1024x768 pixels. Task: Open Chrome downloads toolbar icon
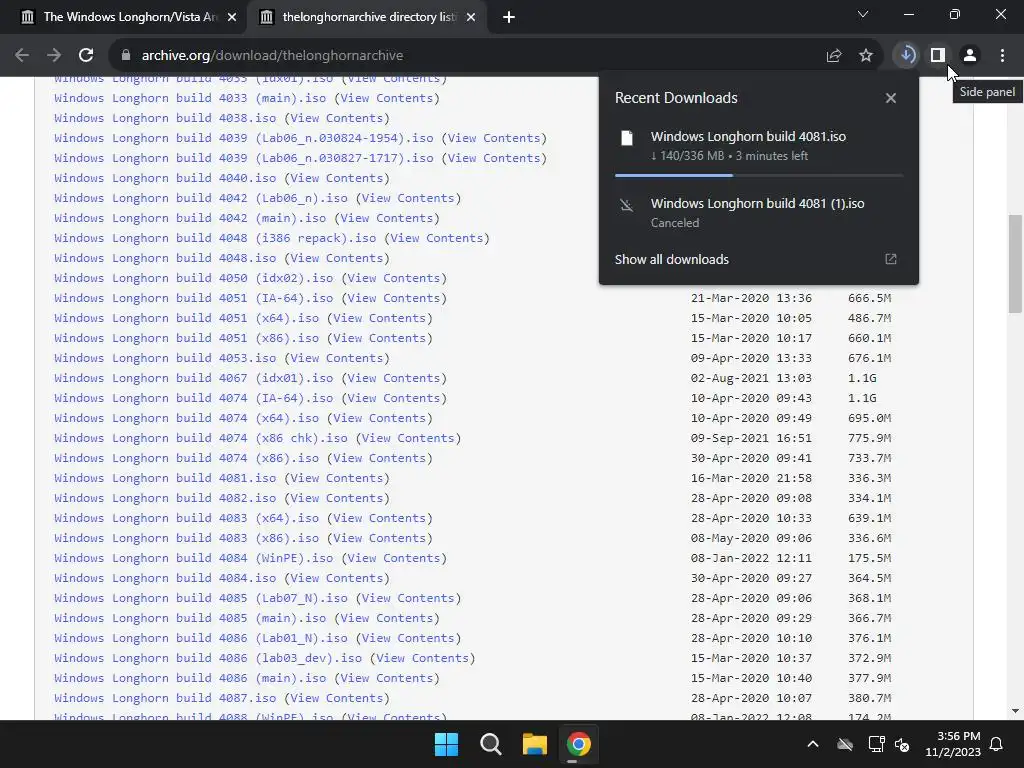click(x=907, y=55)
